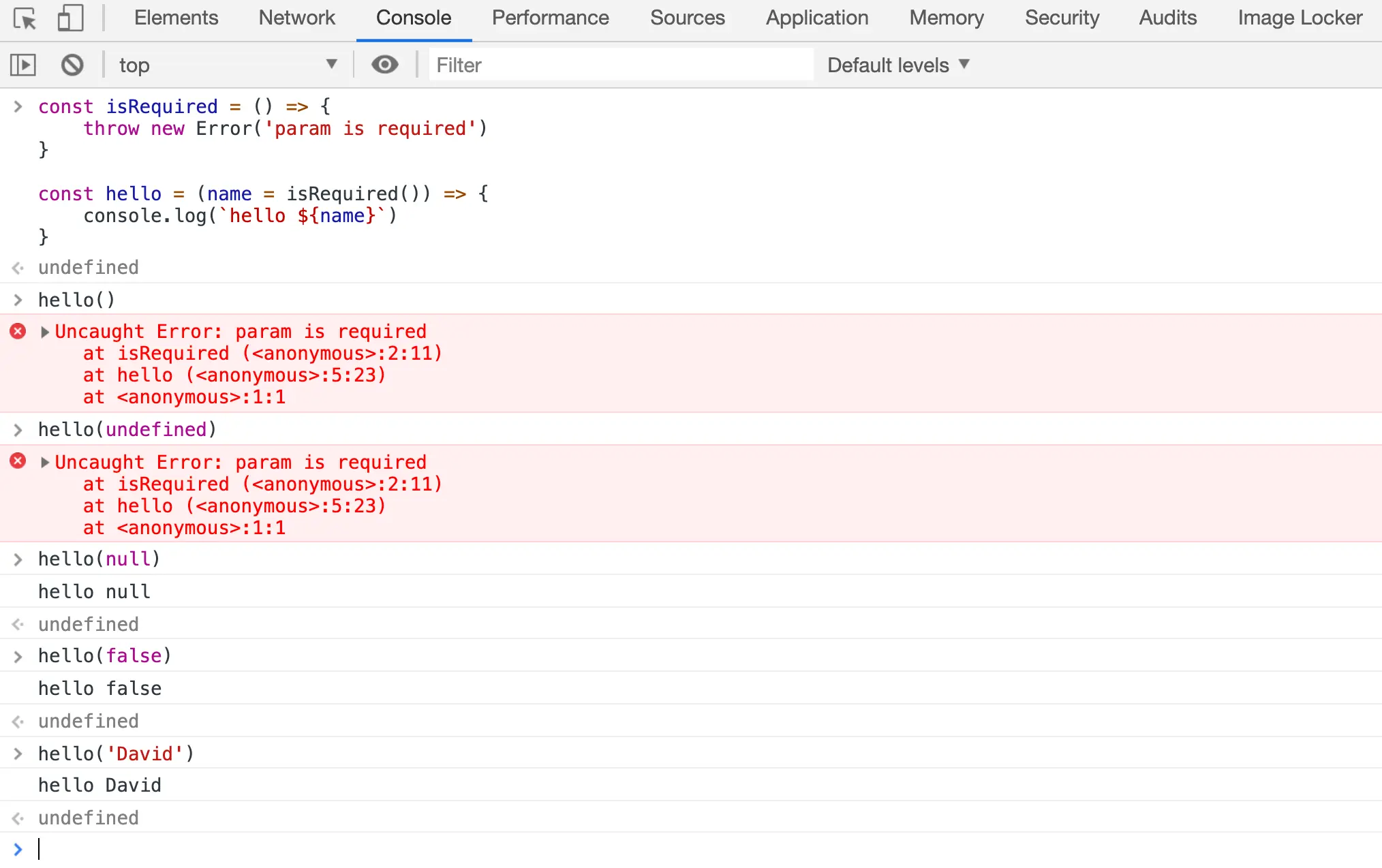The image size is (1382, 868).
Task: Click the blue console prompt chevron
Action: point(18,849)
